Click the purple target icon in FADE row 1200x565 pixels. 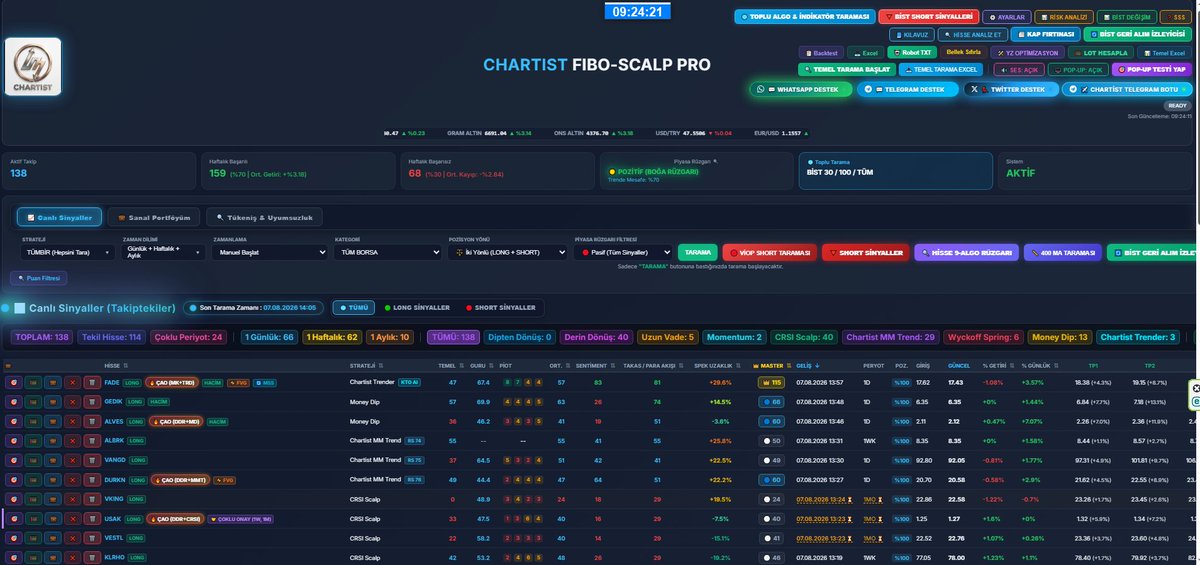[14, 382]
